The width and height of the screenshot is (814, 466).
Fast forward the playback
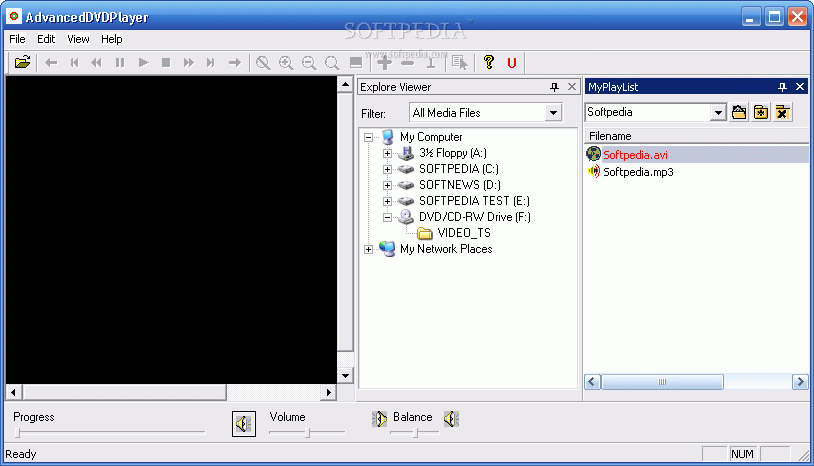pyautogui.click(x=188, y=63)
